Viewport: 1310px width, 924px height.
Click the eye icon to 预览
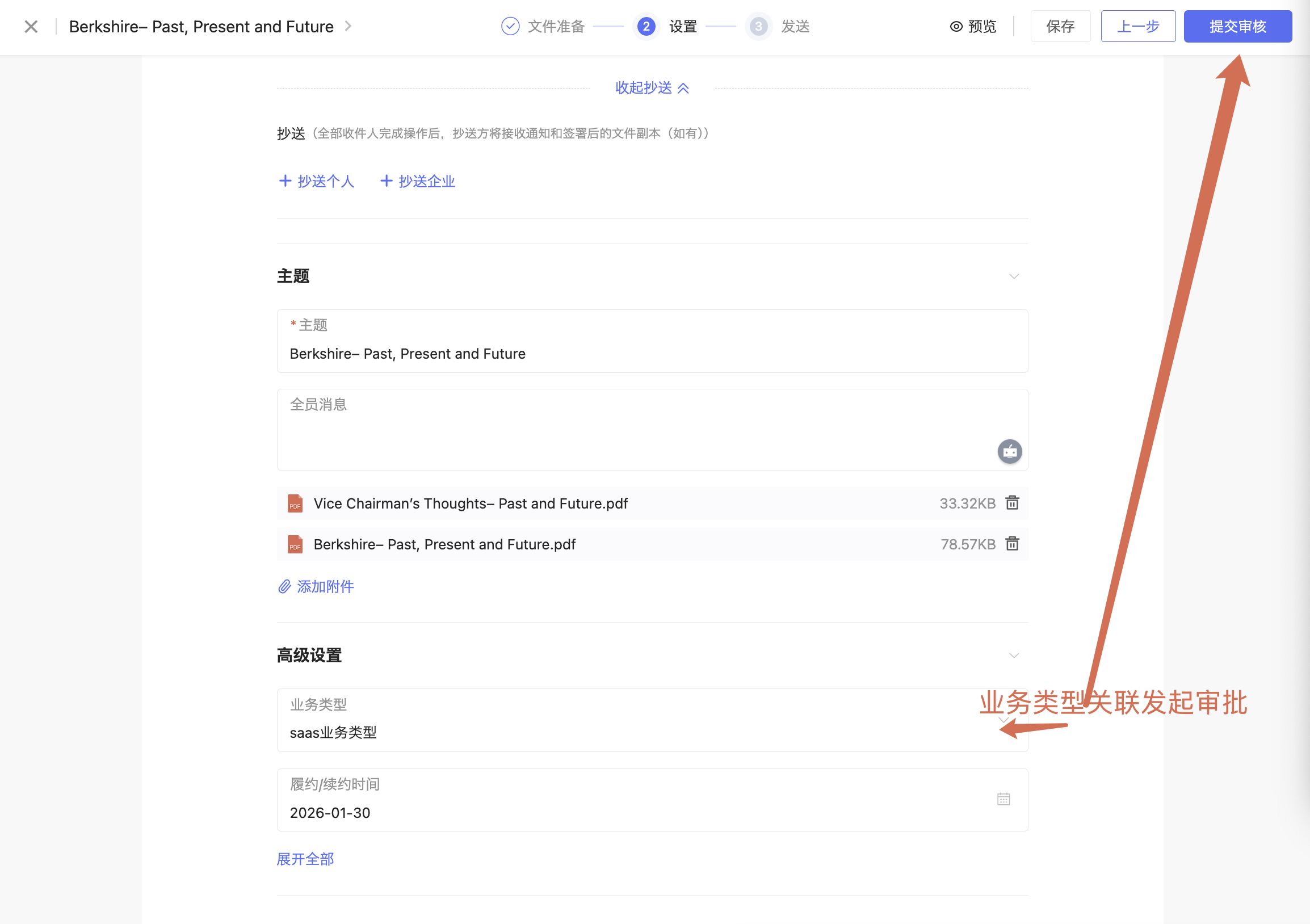click(x=956, y=26)
